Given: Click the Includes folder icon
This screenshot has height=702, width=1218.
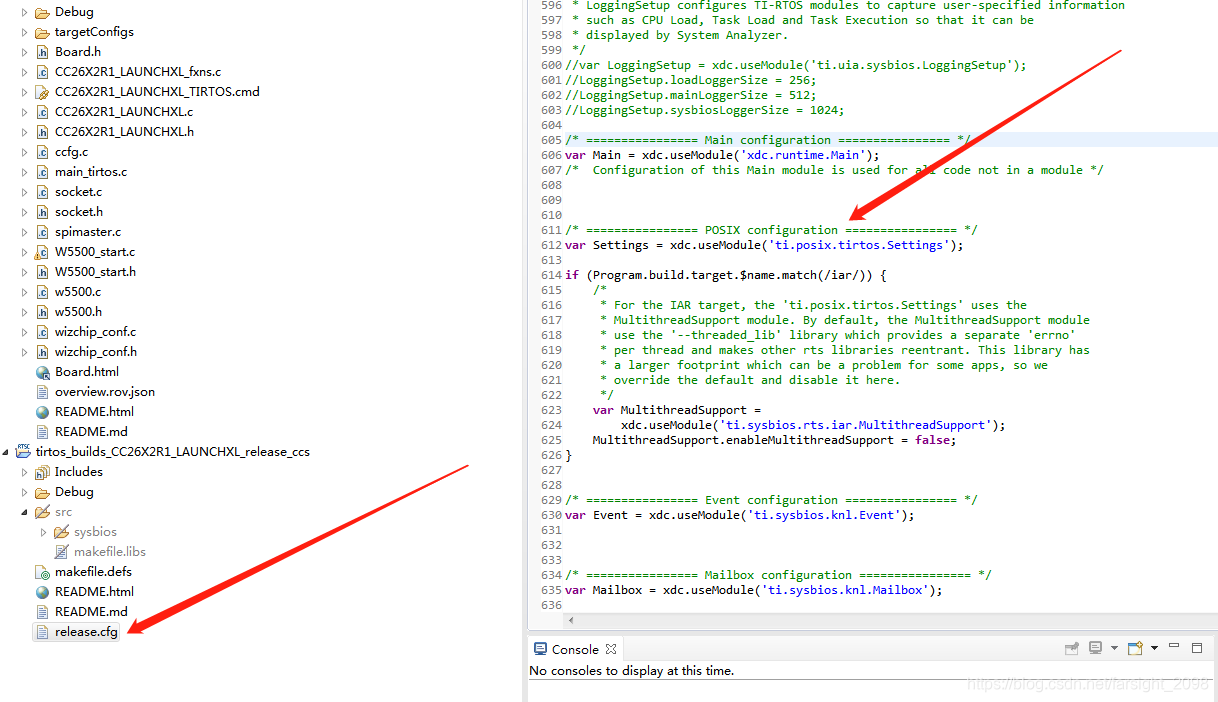Looking at the screenshot, I should [42, 472].
